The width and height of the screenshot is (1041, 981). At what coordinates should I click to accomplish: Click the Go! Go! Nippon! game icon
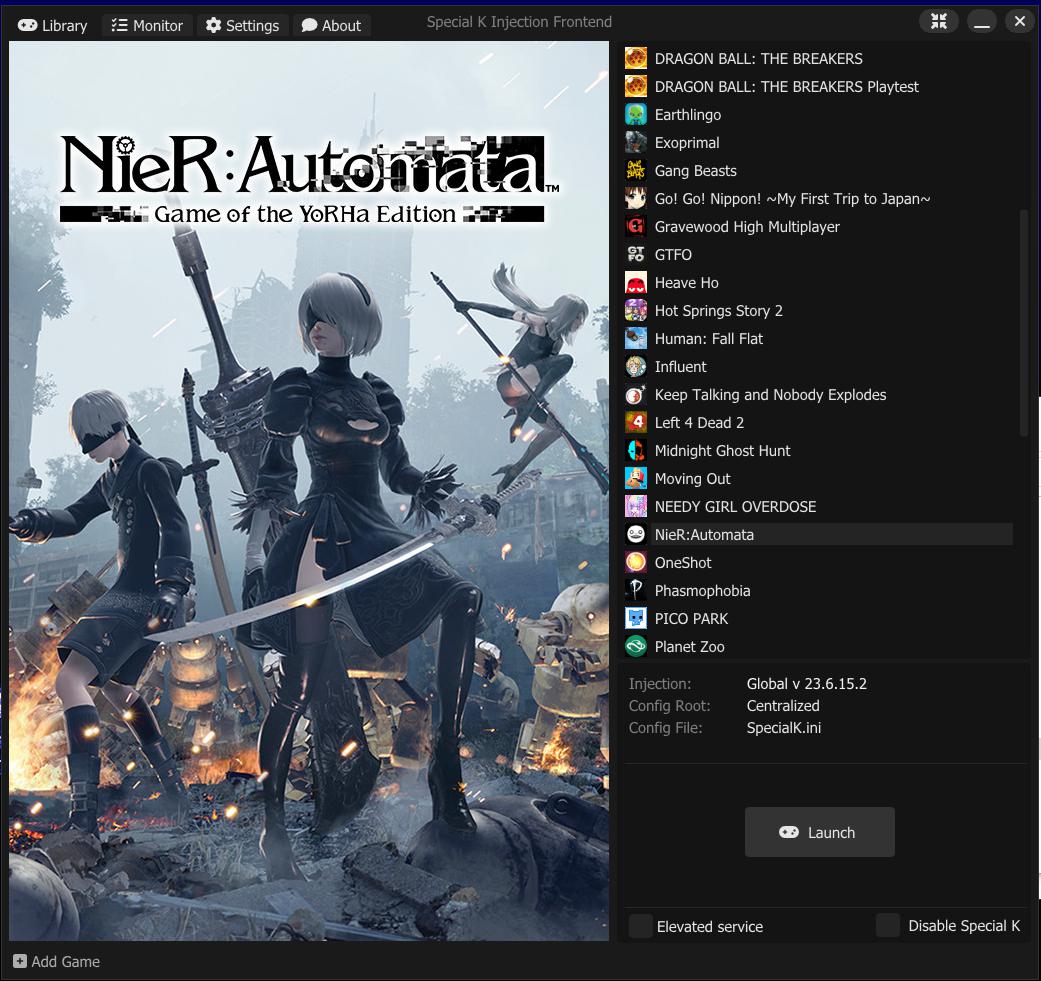tap(635, 198)
